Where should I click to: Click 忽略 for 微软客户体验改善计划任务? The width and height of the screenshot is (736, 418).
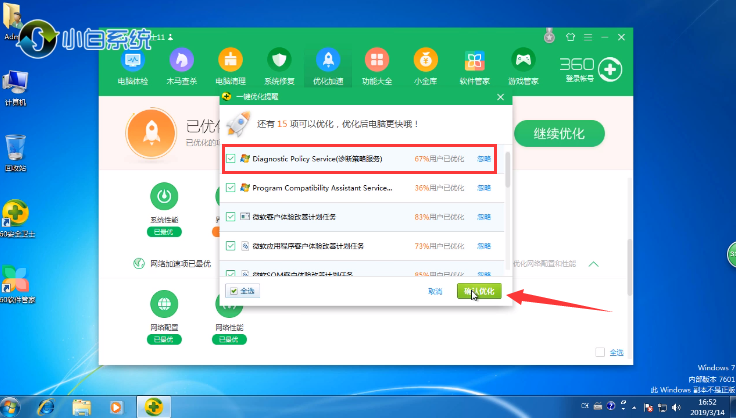484,217
